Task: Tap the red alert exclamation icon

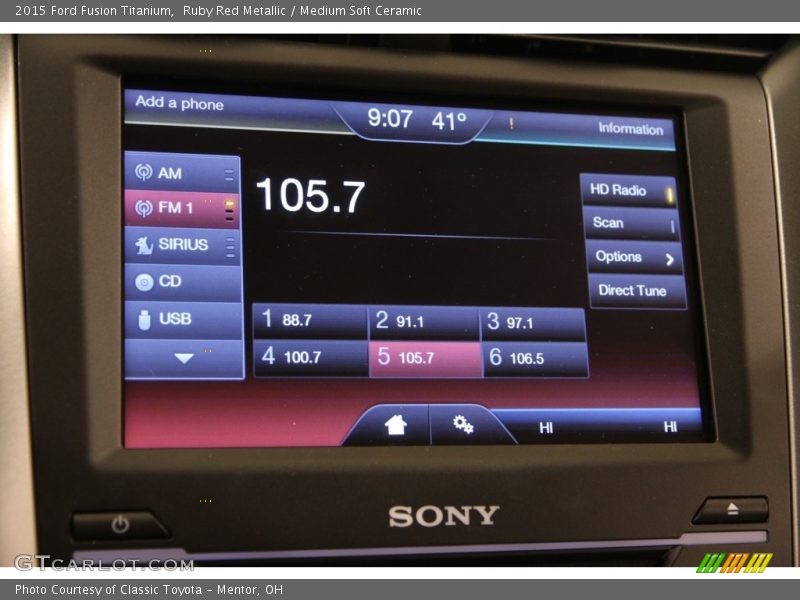Action: 511,123
